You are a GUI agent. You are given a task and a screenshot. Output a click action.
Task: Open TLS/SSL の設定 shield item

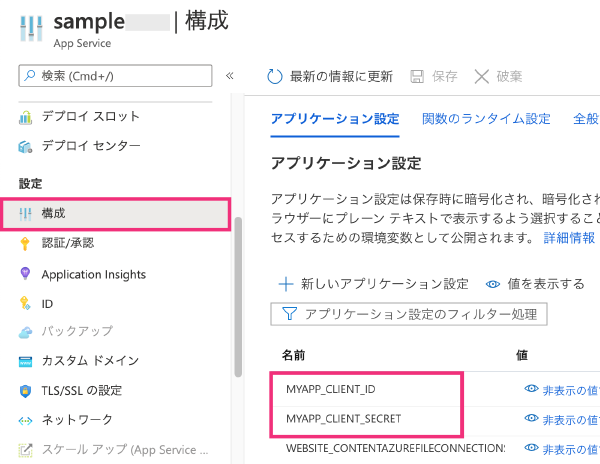click(81, 390)
